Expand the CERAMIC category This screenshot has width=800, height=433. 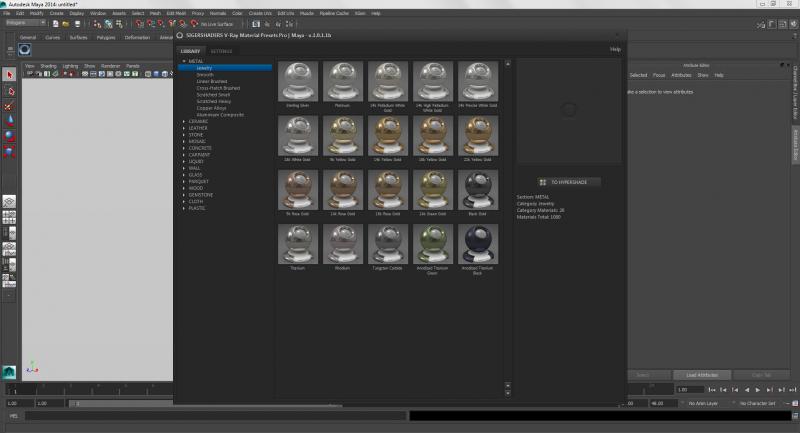click(x=183, y=121)
